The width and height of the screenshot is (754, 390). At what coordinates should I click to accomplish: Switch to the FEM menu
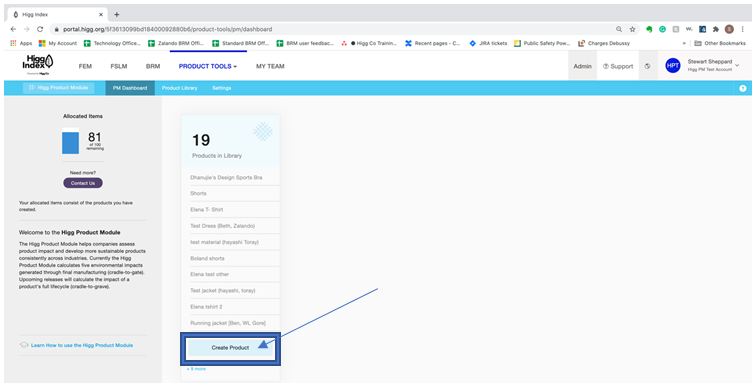coord(85,66)
